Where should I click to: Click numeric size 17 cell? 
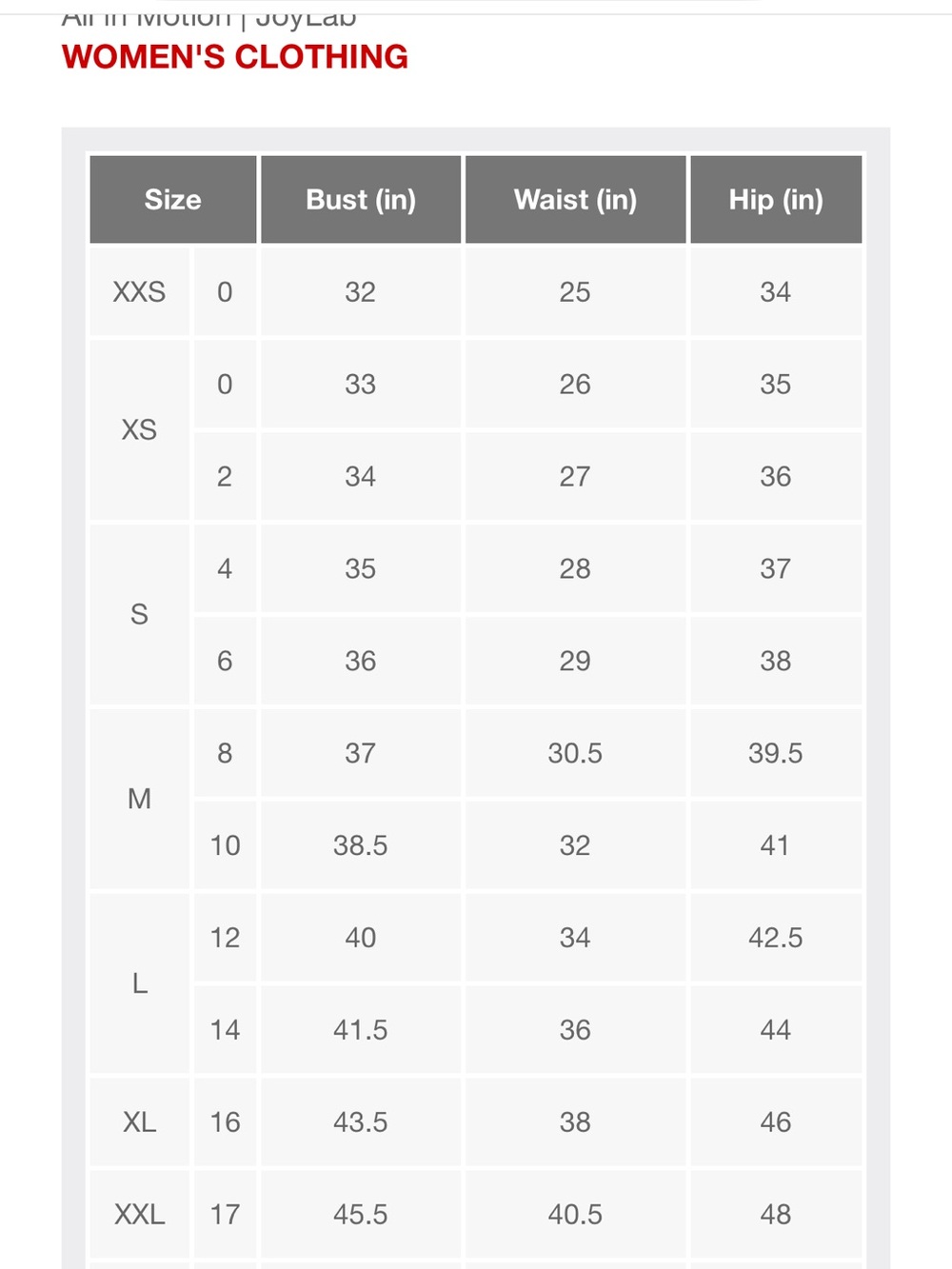tap(225, 1215)
